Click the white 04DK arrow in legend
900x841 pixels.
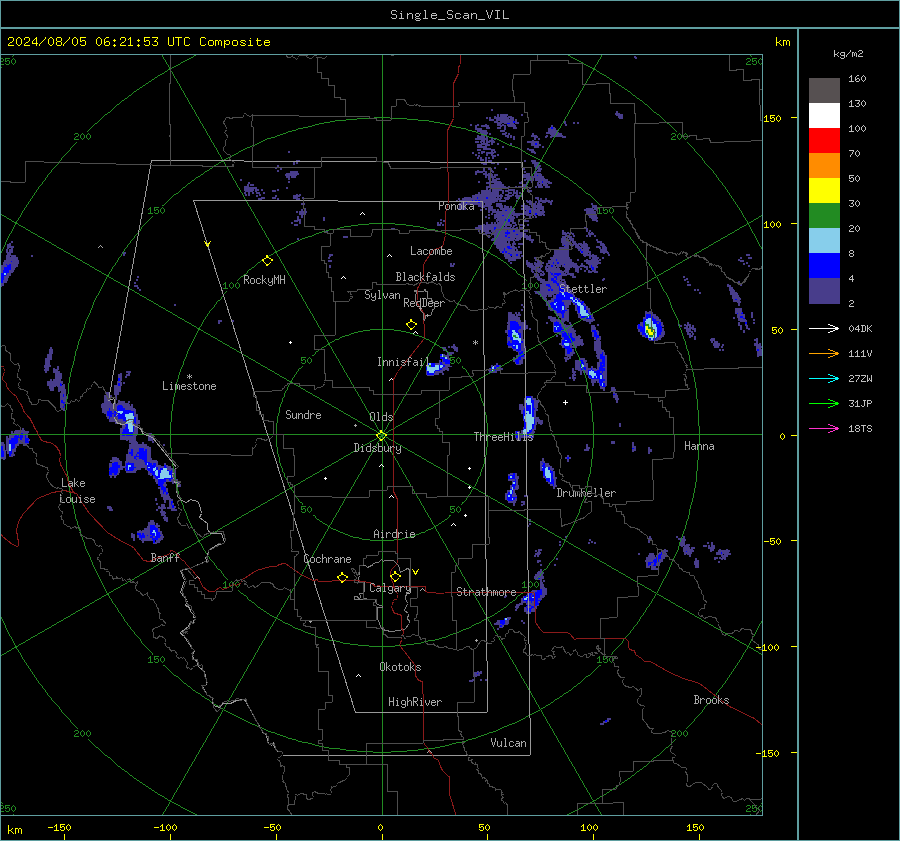(824, 328)
